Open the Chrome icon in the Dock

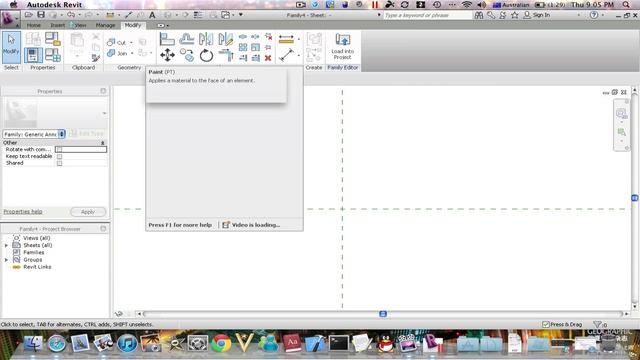[221, 343]
